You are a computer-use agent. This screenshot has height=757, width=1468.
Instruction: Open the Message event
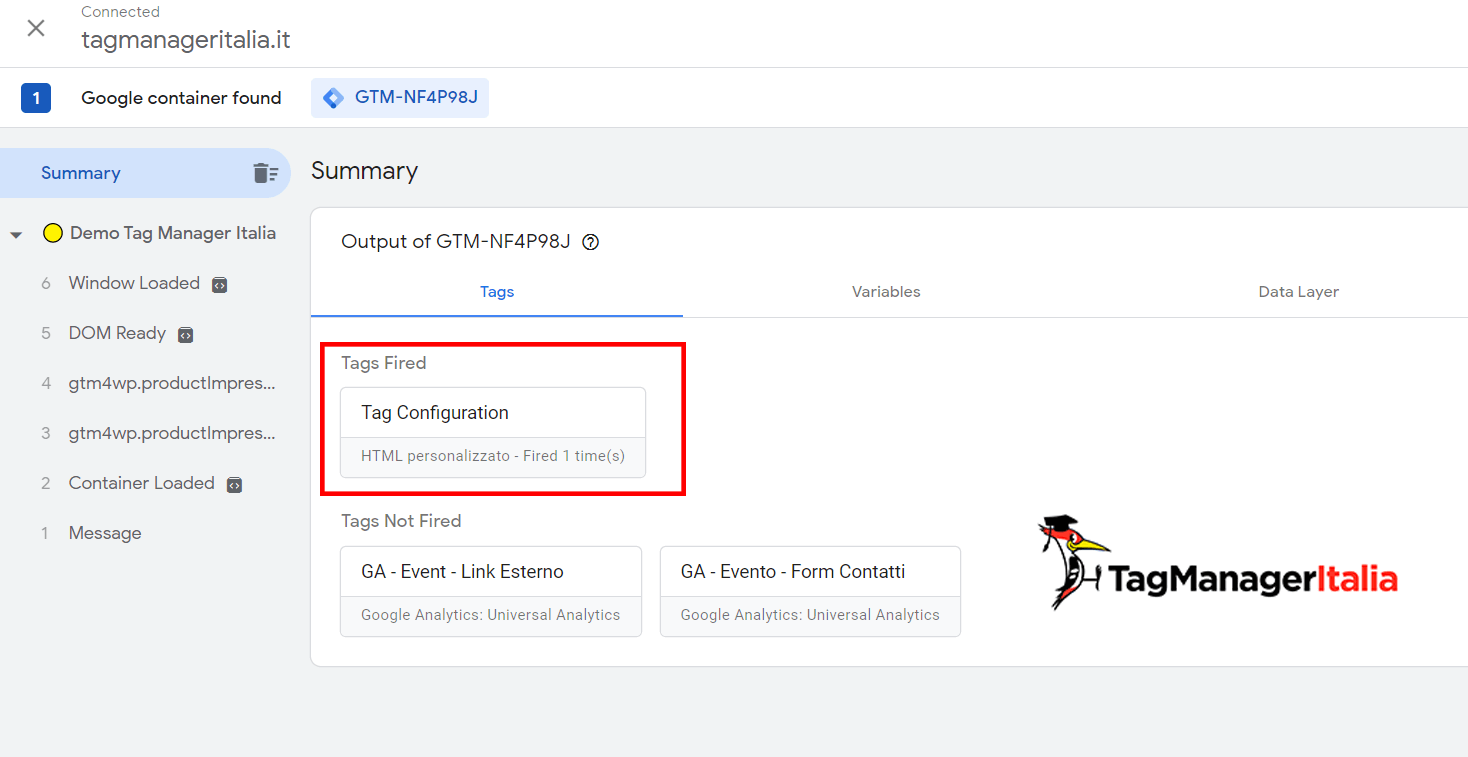click(x=105, y=533)
